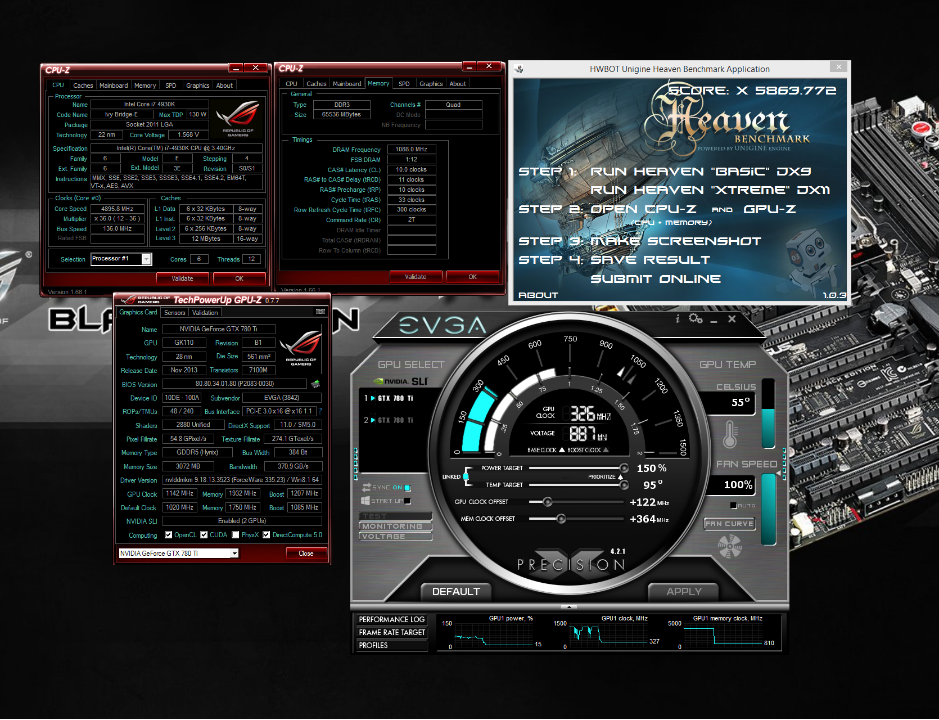Toggle DirectCompute 5.0 checkbox in GPU-Z

(266, 535)
